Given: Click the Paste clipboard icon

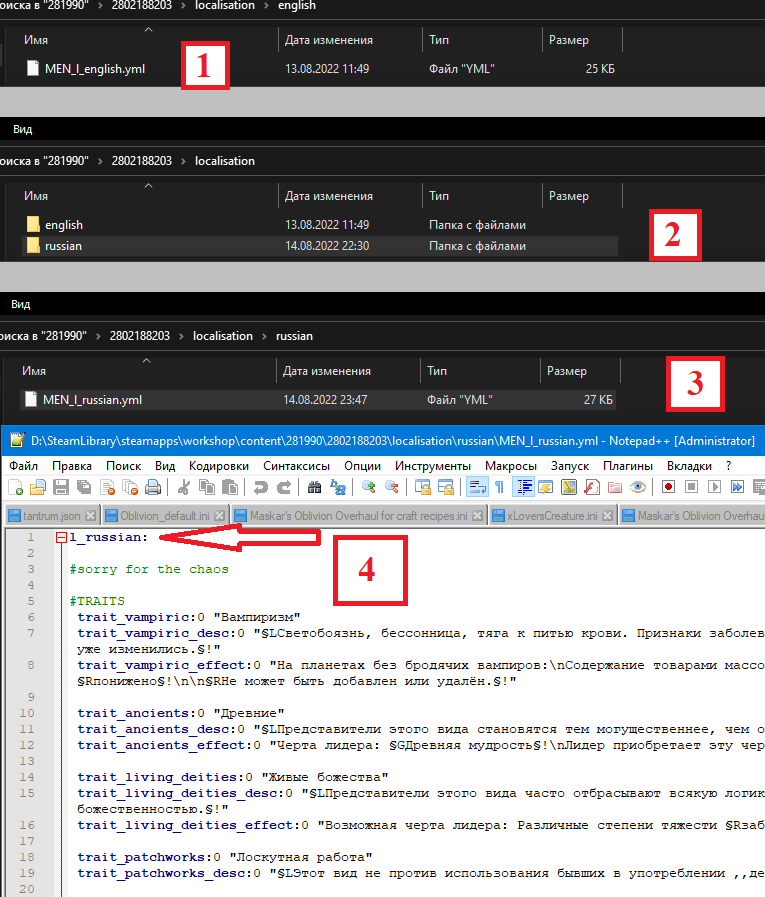Looking at the screenshot, I should tap(229, 487).
